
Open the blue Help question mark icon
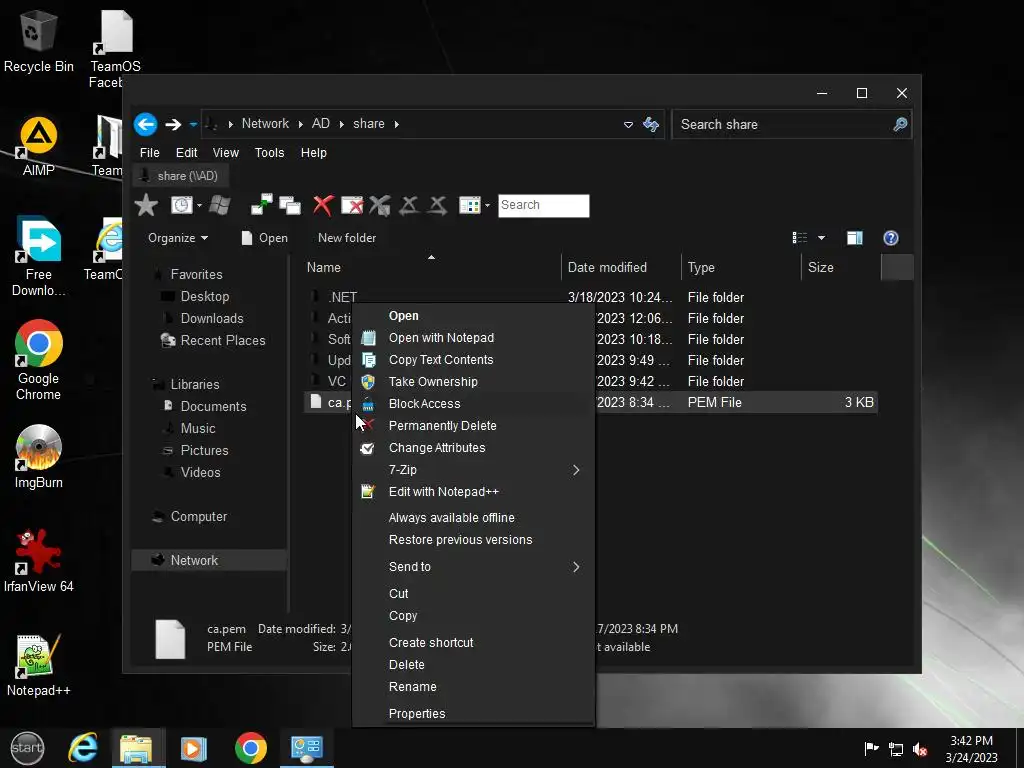891,238
